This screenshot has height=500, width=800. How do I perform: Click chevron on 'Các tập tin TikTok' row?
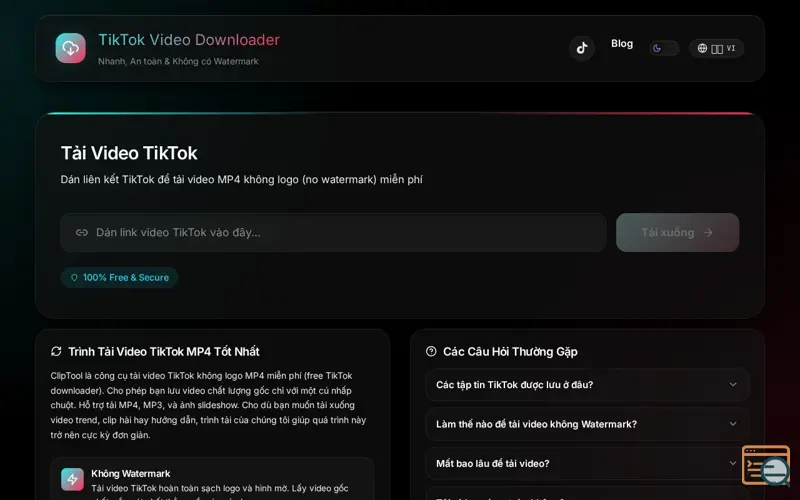point(733,384)
